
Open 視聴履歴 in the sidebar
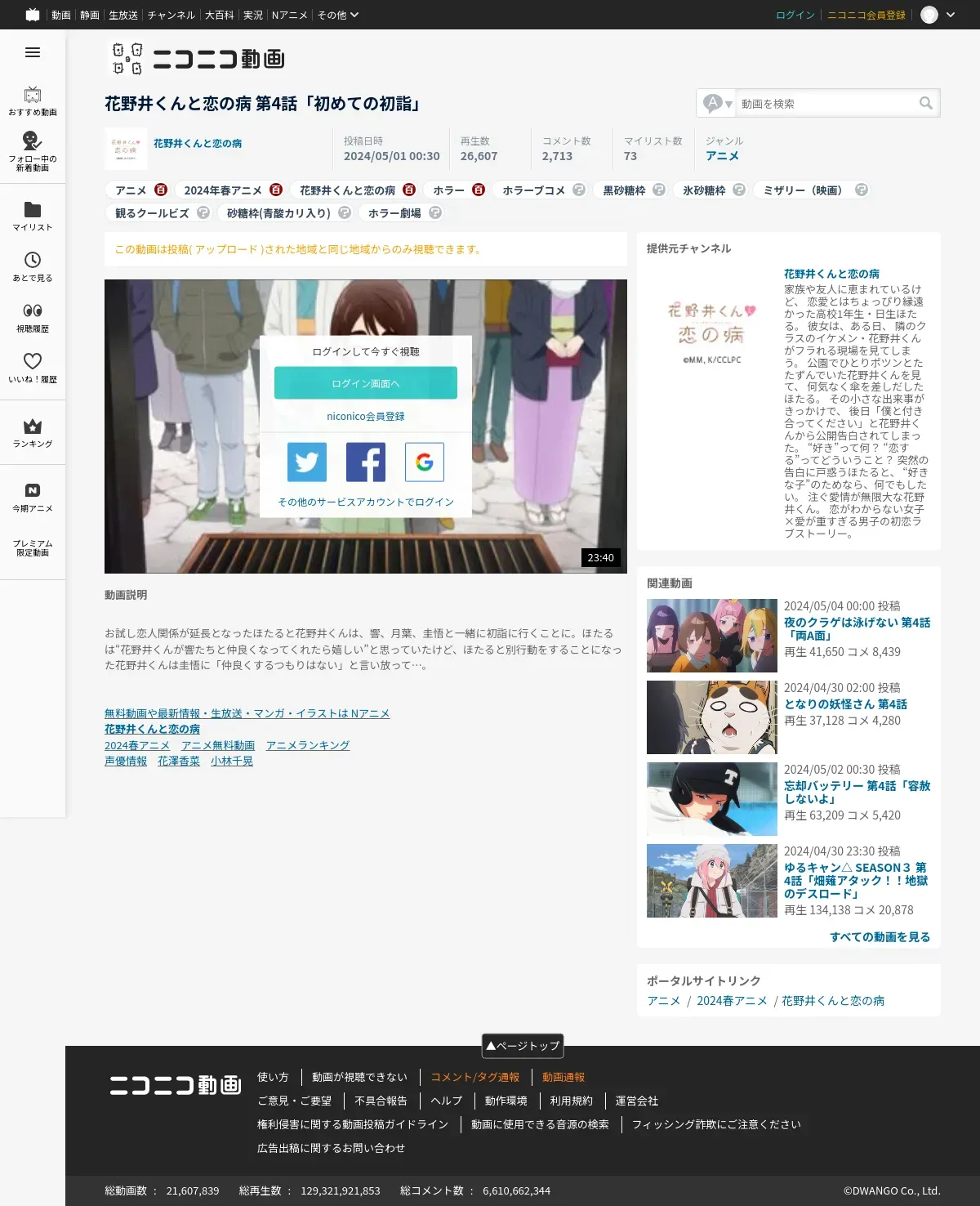point(33,317)
